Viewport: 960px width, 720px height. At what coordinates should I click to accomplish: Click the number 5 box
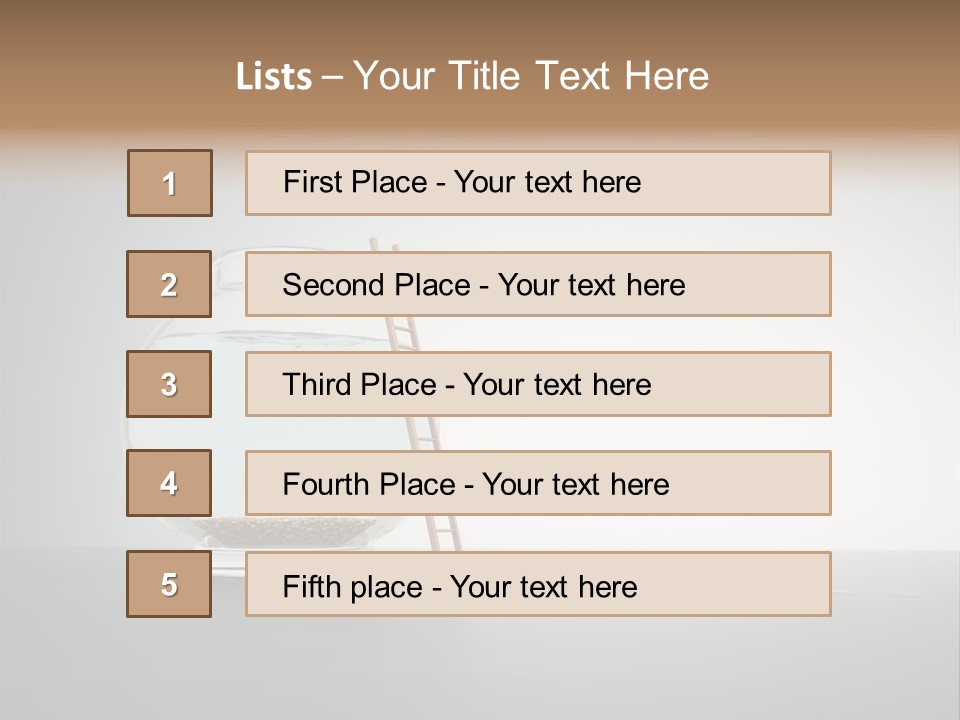(x=170, y=584)
